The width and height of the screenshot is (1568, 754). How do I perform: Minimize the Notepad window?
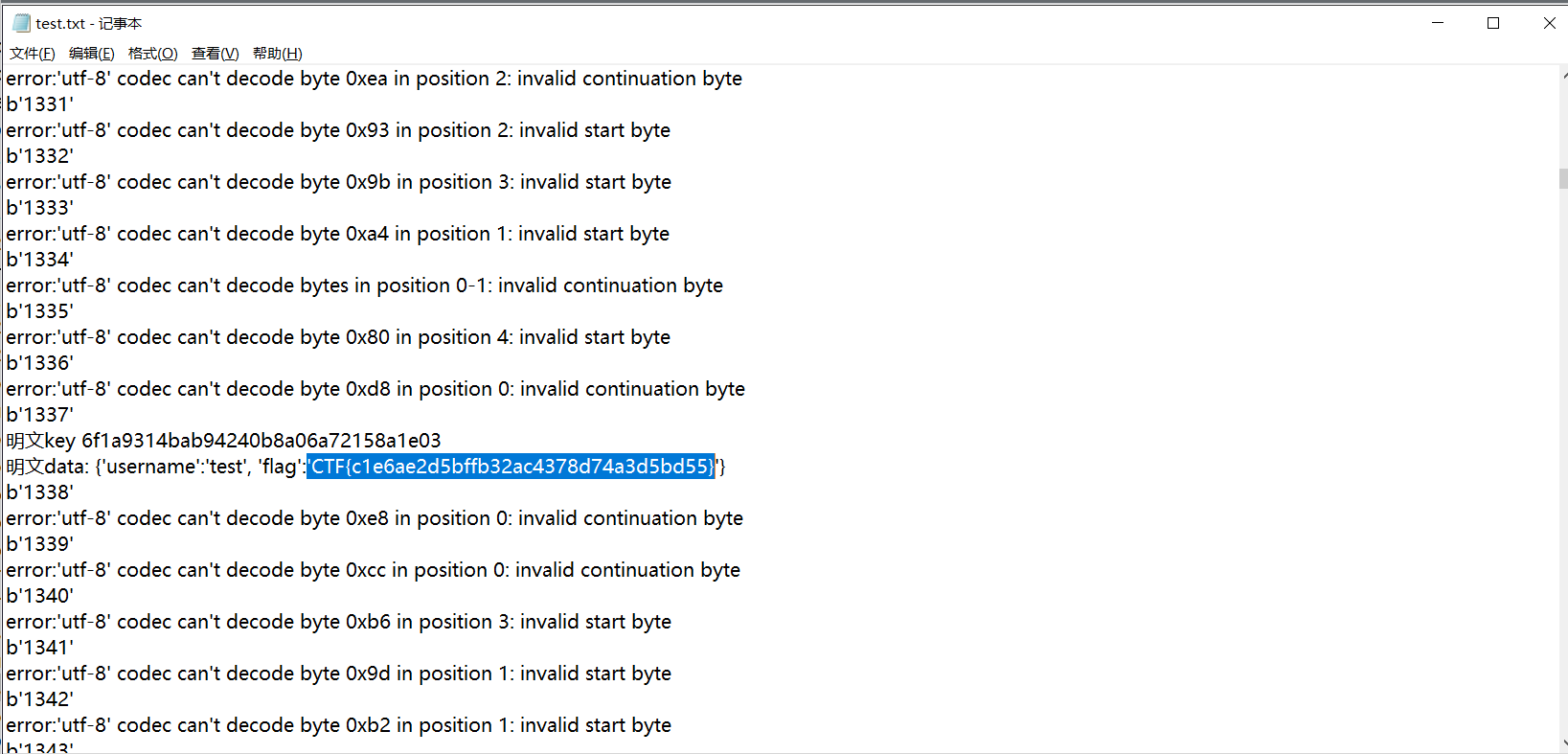[x=1438, y=23]
